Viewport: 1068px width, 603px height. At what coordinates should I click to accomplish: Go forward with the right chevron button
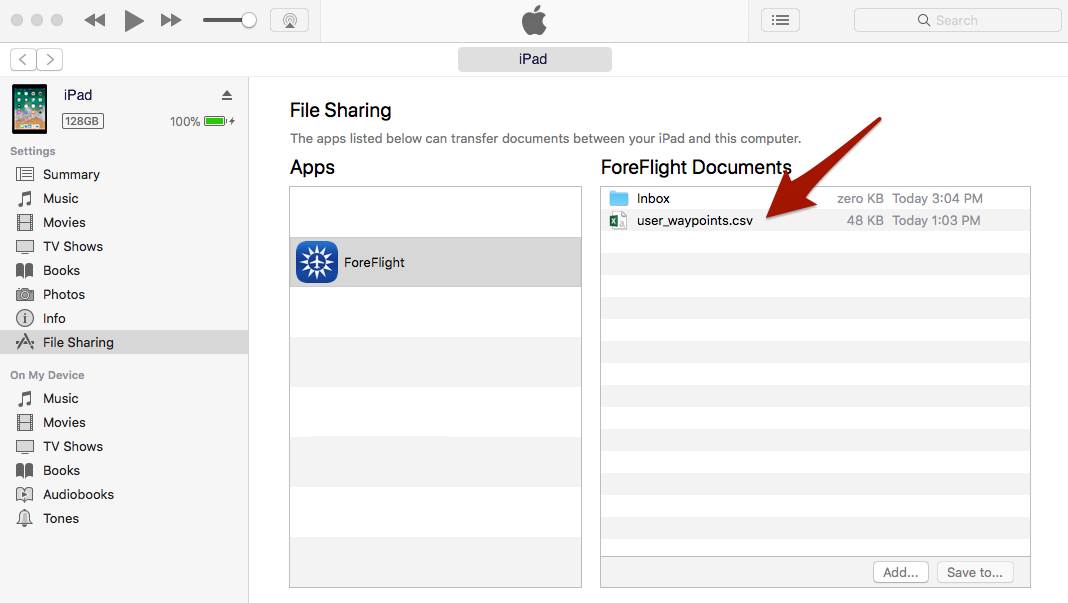(x=50, y=59)
